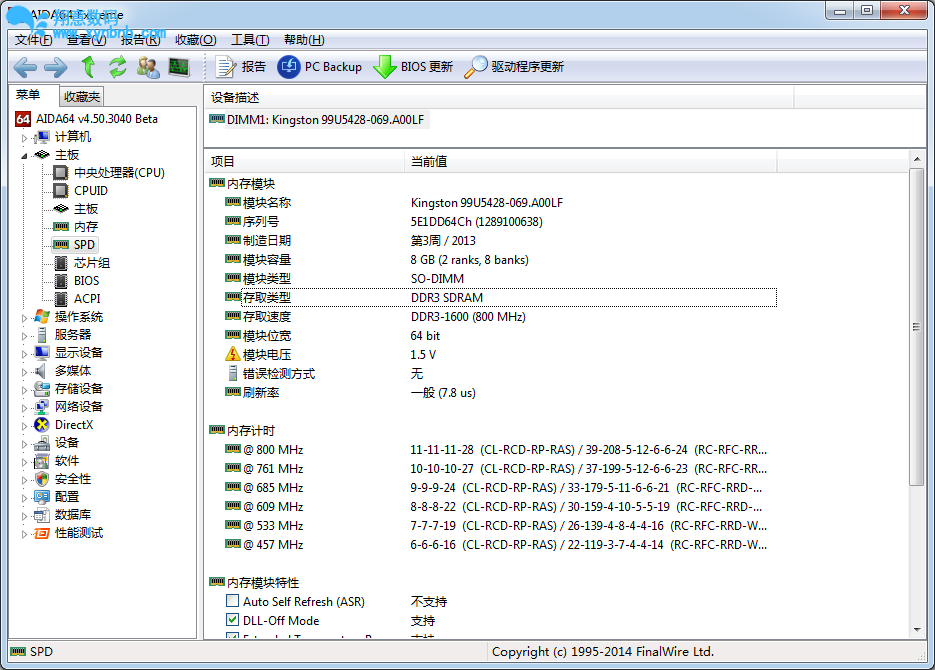
Task: Select 芯片组 in the tree
Action: pyautogui.click(x=82, y=263)
